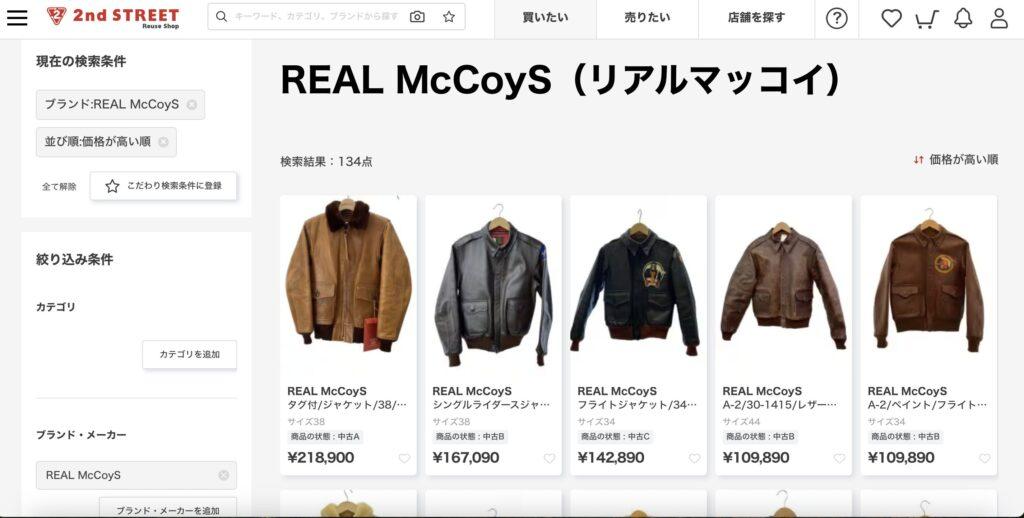
Task: Remove the ブランド:REAL McCoyS filter chip
Action: [191, 105]
